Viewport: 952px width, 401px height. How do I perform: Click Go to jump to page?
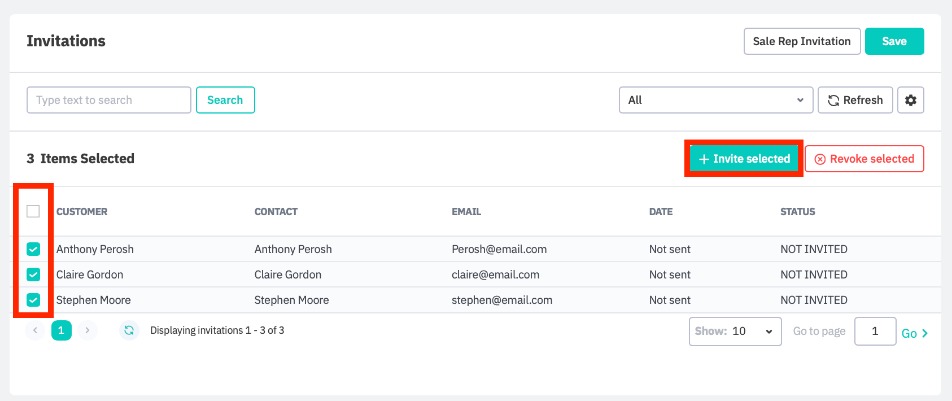(914, 333)
